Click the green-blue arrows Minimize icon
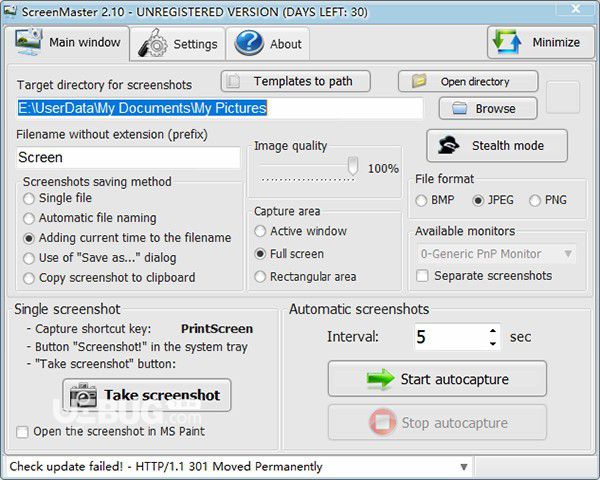This screenshot has width=600, height=480. pos(507,42)
